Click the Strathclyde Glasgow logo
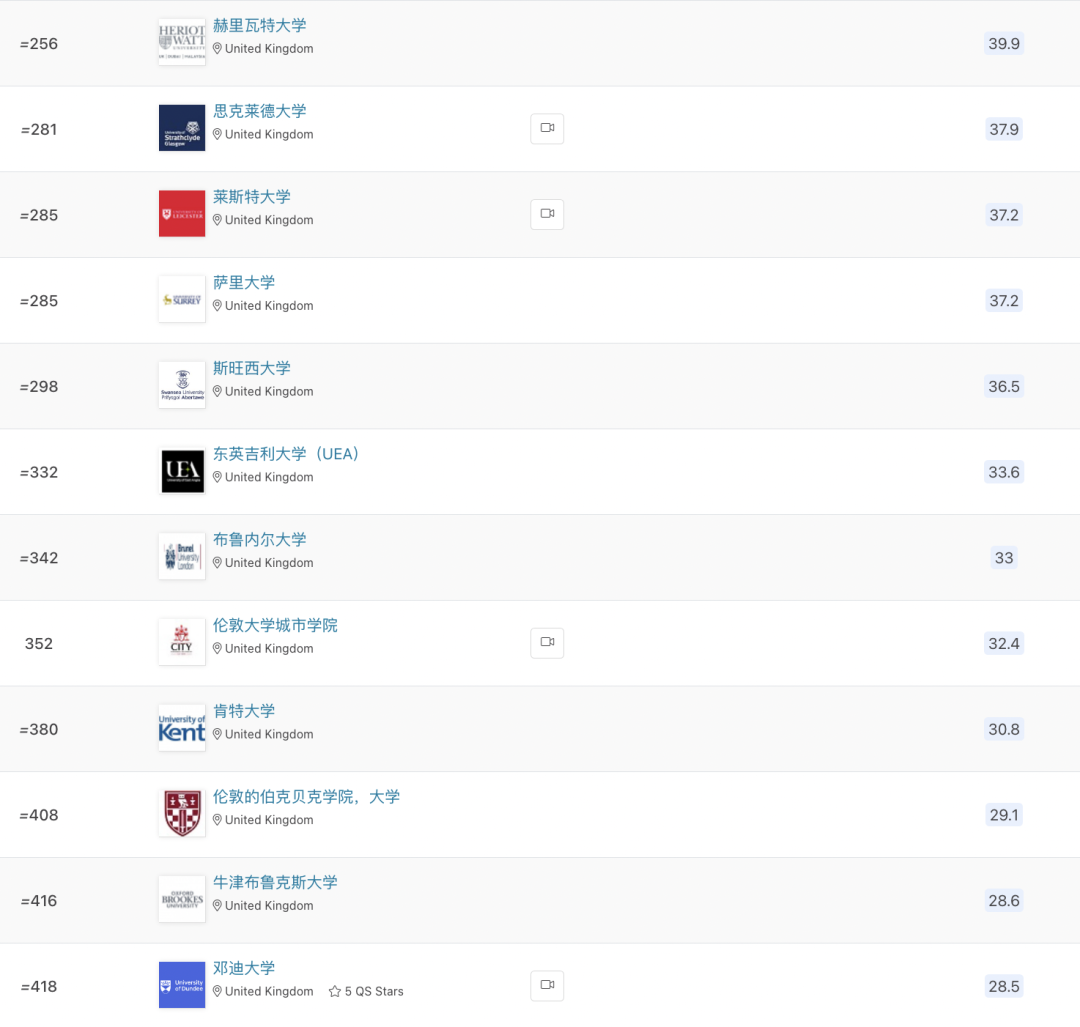Screen dimensions: 1080x1027 click(182, 128)
